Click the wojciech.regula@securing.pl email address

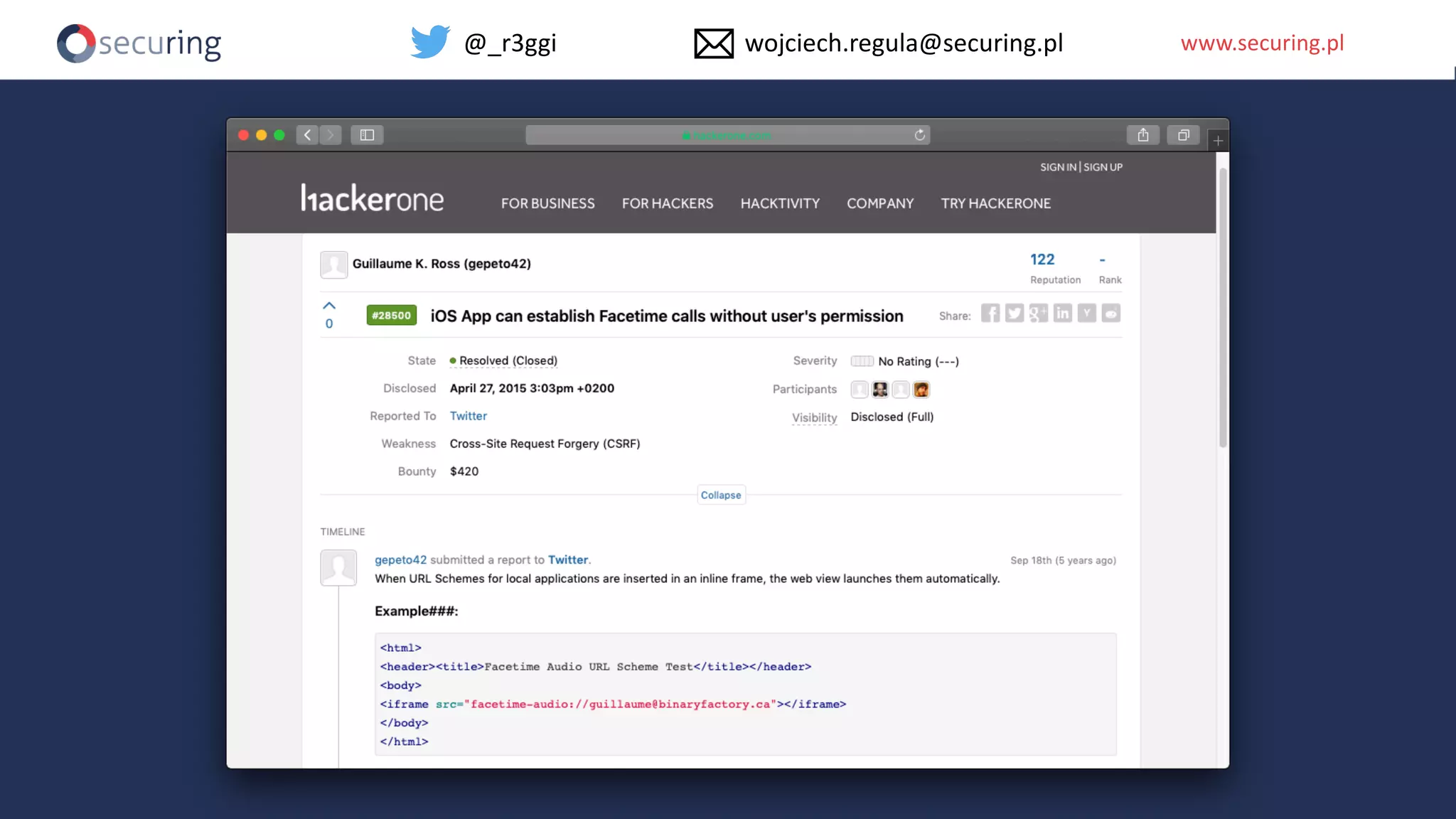pyautogui.click(x=904, y=43)
